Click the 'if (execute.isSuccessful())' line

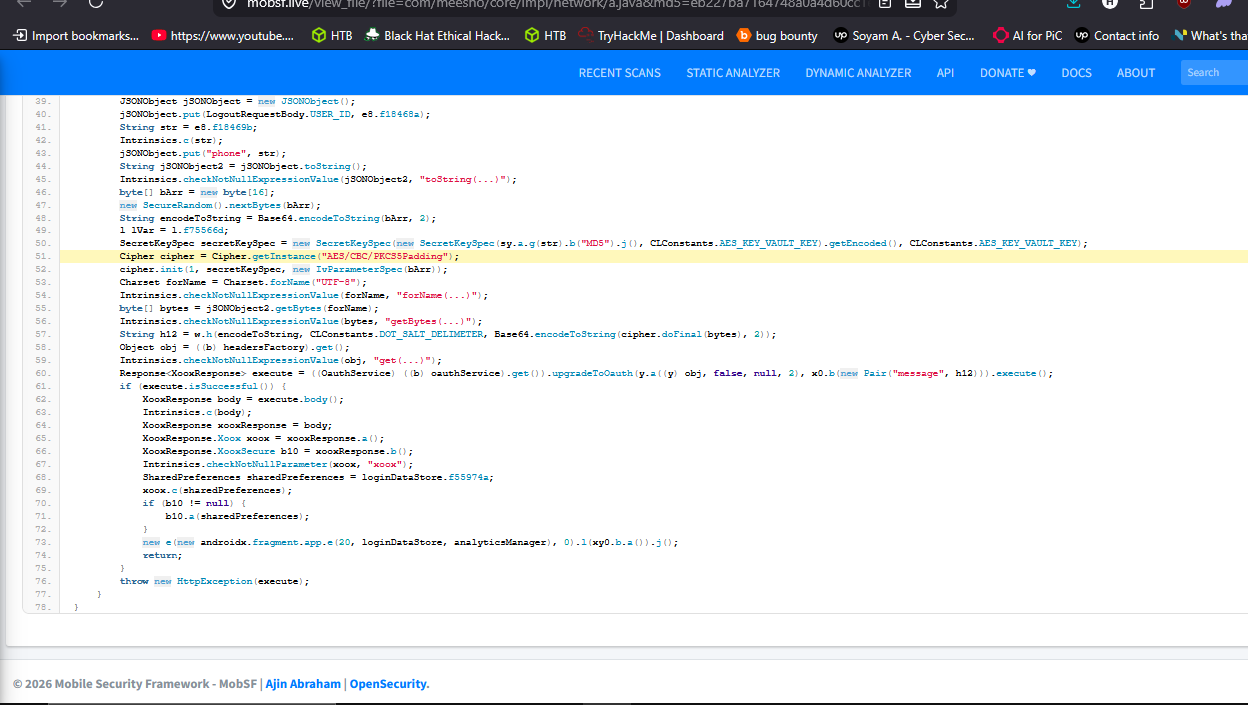click(203, 386)
